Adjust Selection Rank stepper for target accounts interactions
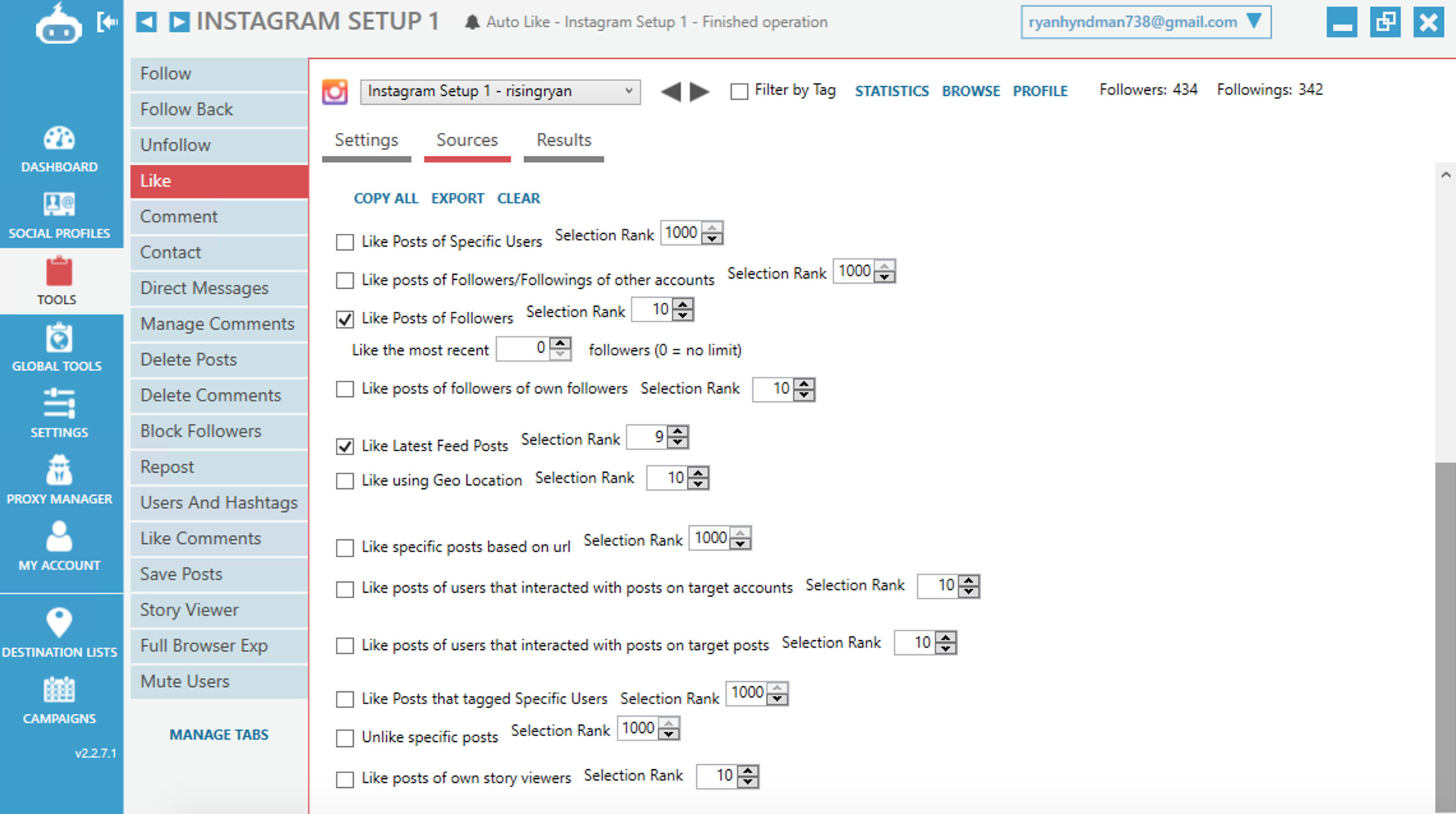1456x814 pixels. click(969, 586)
